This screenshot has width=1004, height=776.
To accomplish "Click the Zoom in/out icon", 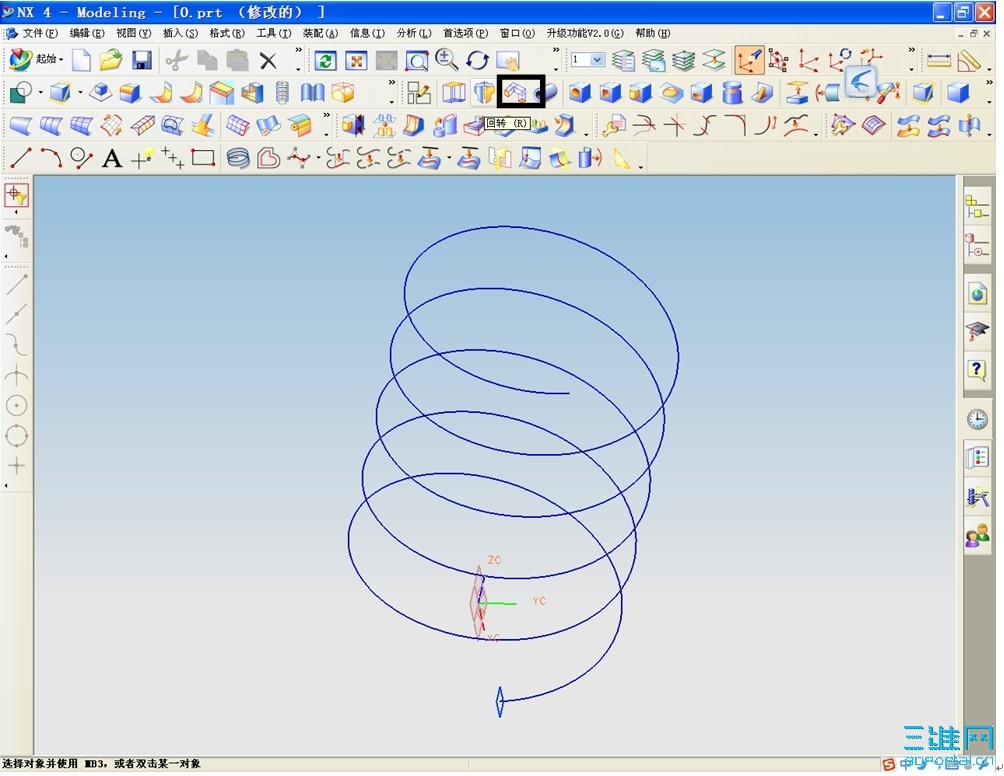I will [x=446, y=60].
